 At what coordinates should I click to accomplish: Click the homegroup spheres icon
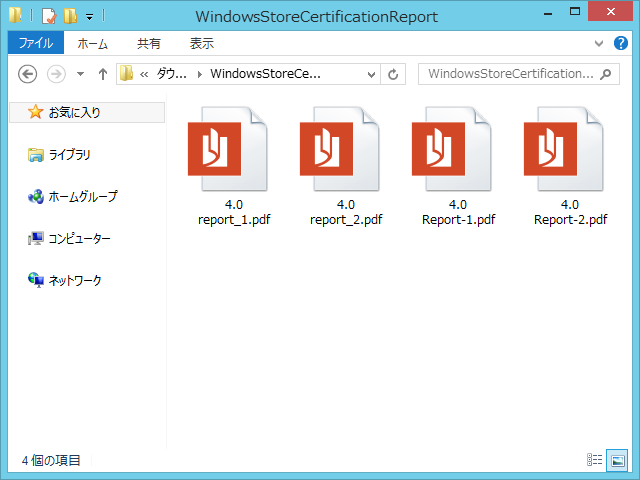(36, 197)
